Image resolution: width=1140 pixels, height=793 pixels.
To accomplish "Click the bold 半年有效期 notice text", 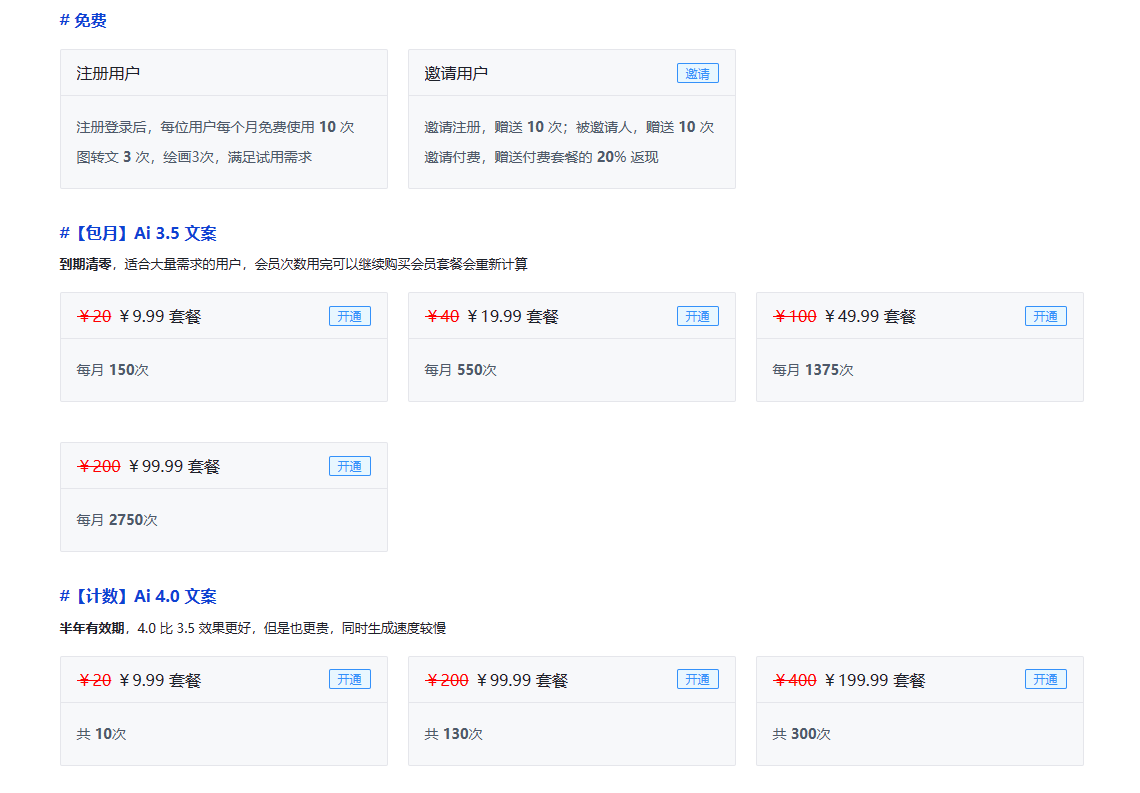I will [x=92, y=628].
